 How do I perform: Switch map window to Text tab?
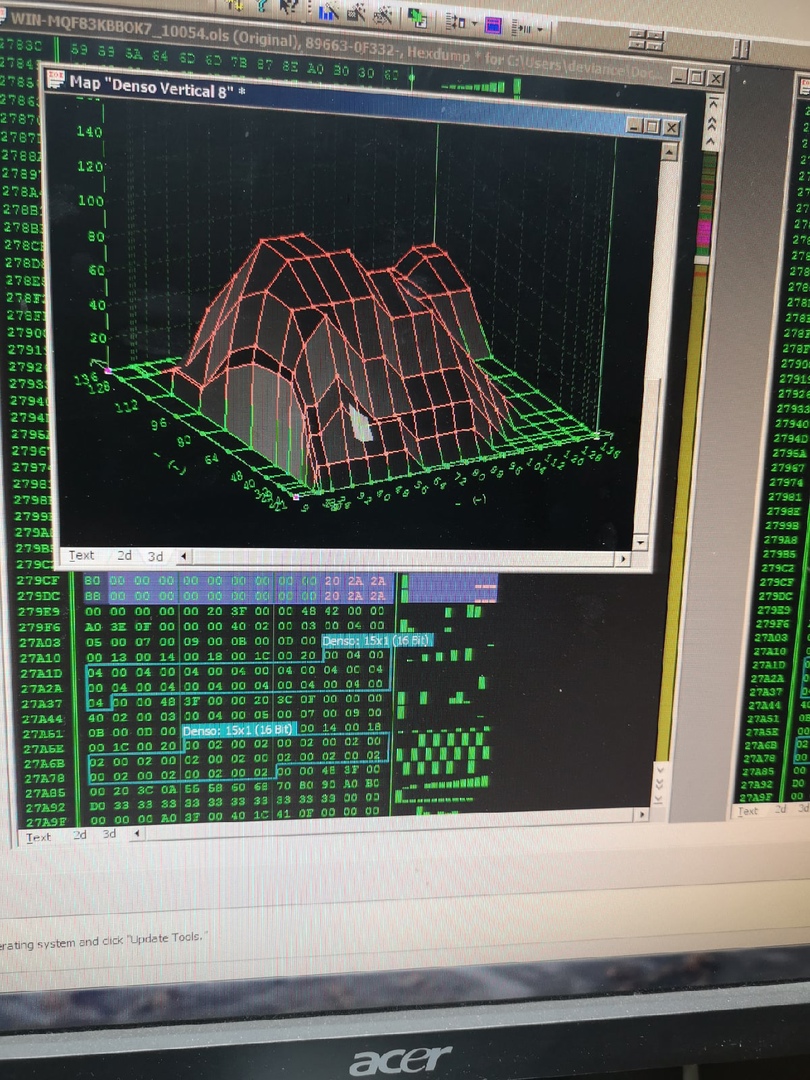tap(81, 555)
